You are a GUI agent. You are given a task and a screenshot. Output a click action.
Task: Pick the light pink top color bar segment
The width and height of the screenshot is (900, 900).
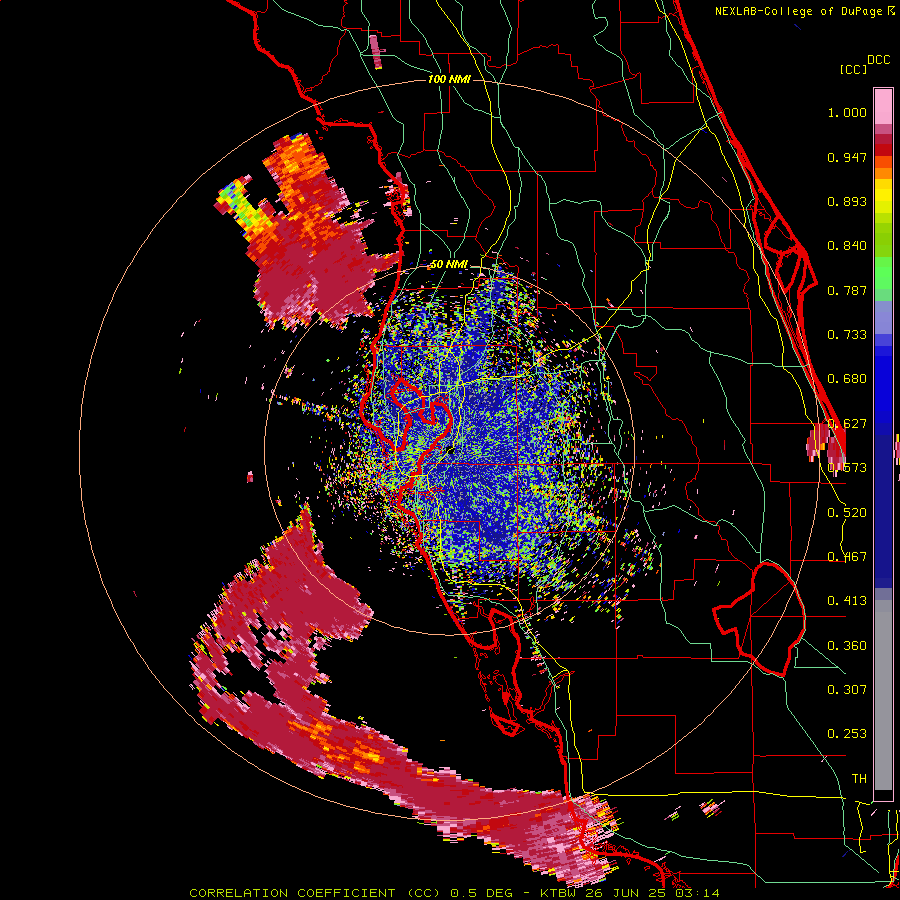pyautogui.click(x=883, y=106)
